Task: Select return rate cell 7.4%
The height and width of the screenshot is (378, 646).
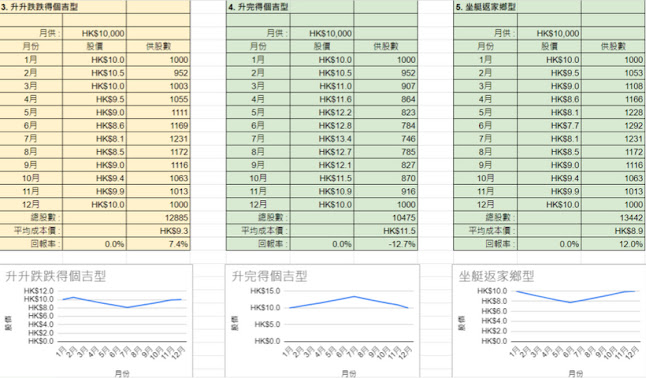Action: (158, 244)
